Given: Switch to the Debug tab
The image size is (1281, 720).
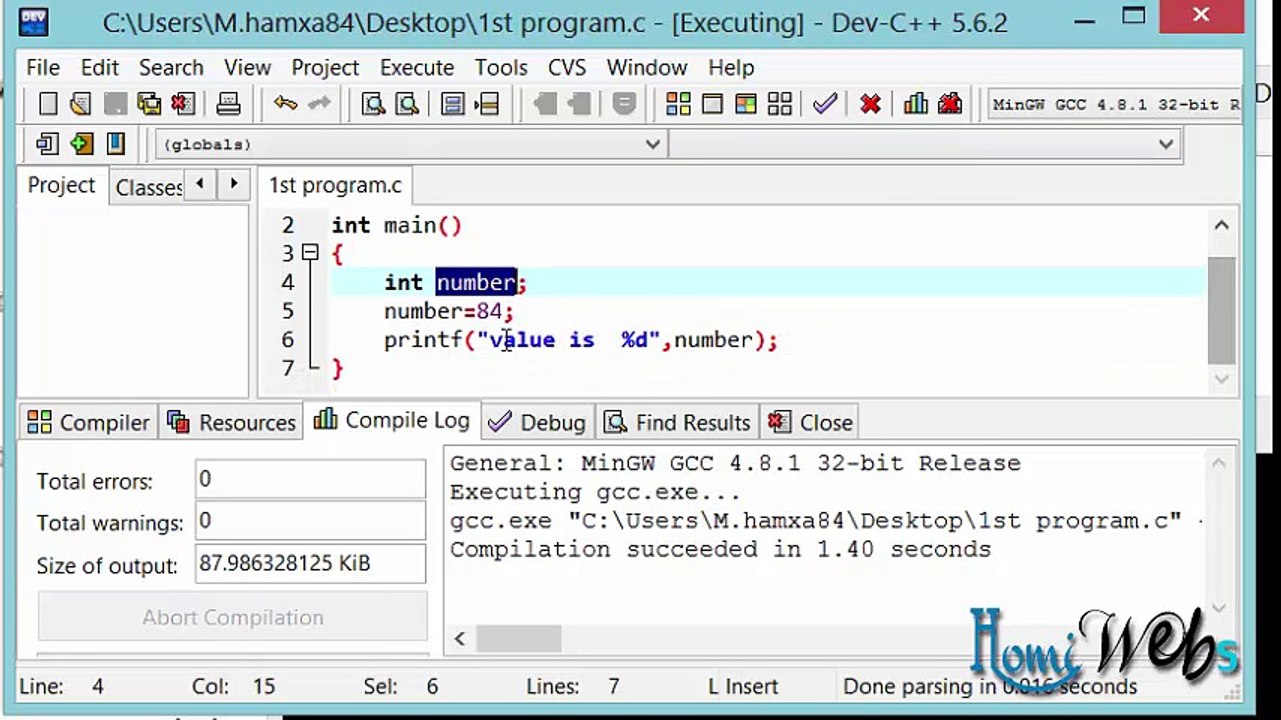Looking at the screenshot, I should 537,423.
